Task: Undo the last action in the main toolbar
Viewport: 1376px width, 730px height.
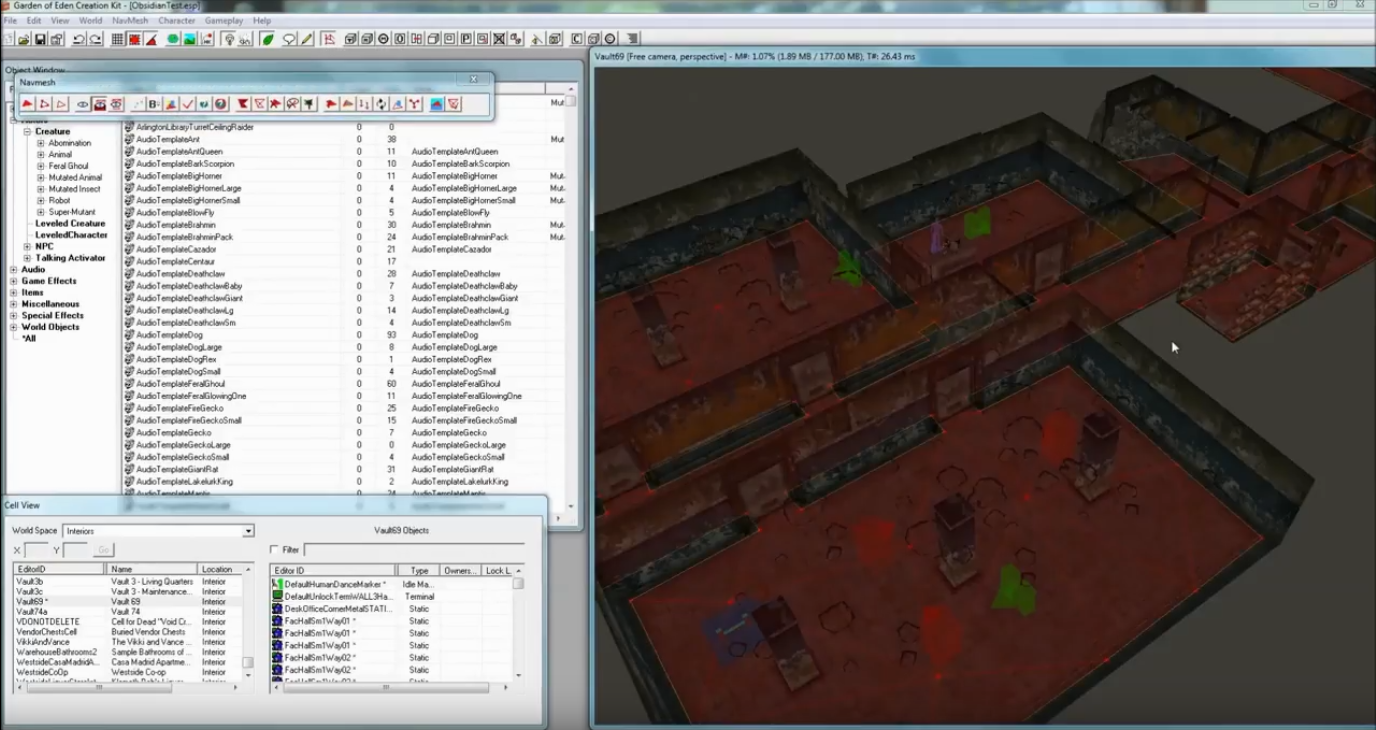Action: [79, 40]
